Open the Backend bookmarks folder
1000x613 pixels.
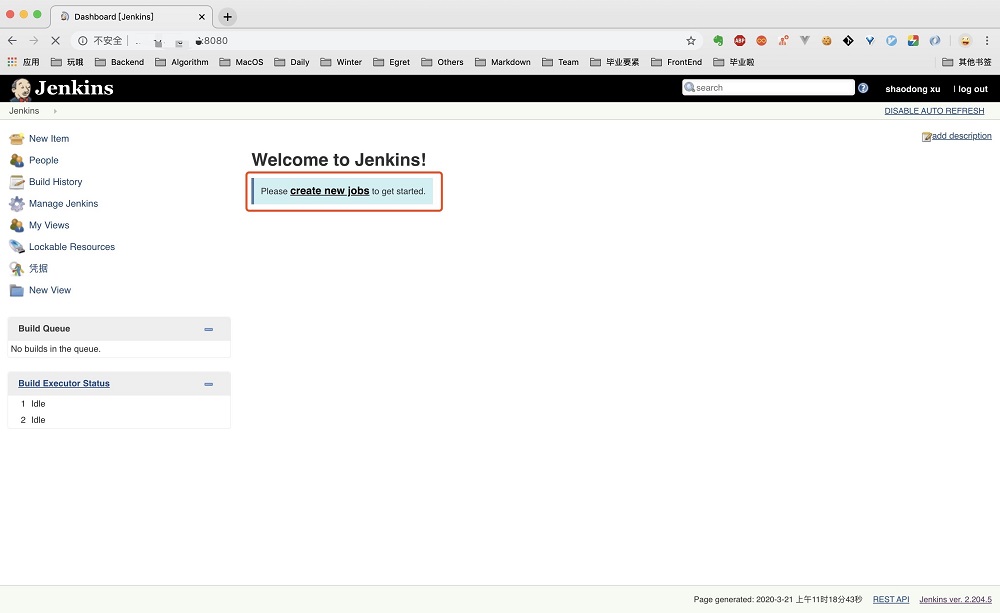(x=119, y=62)
